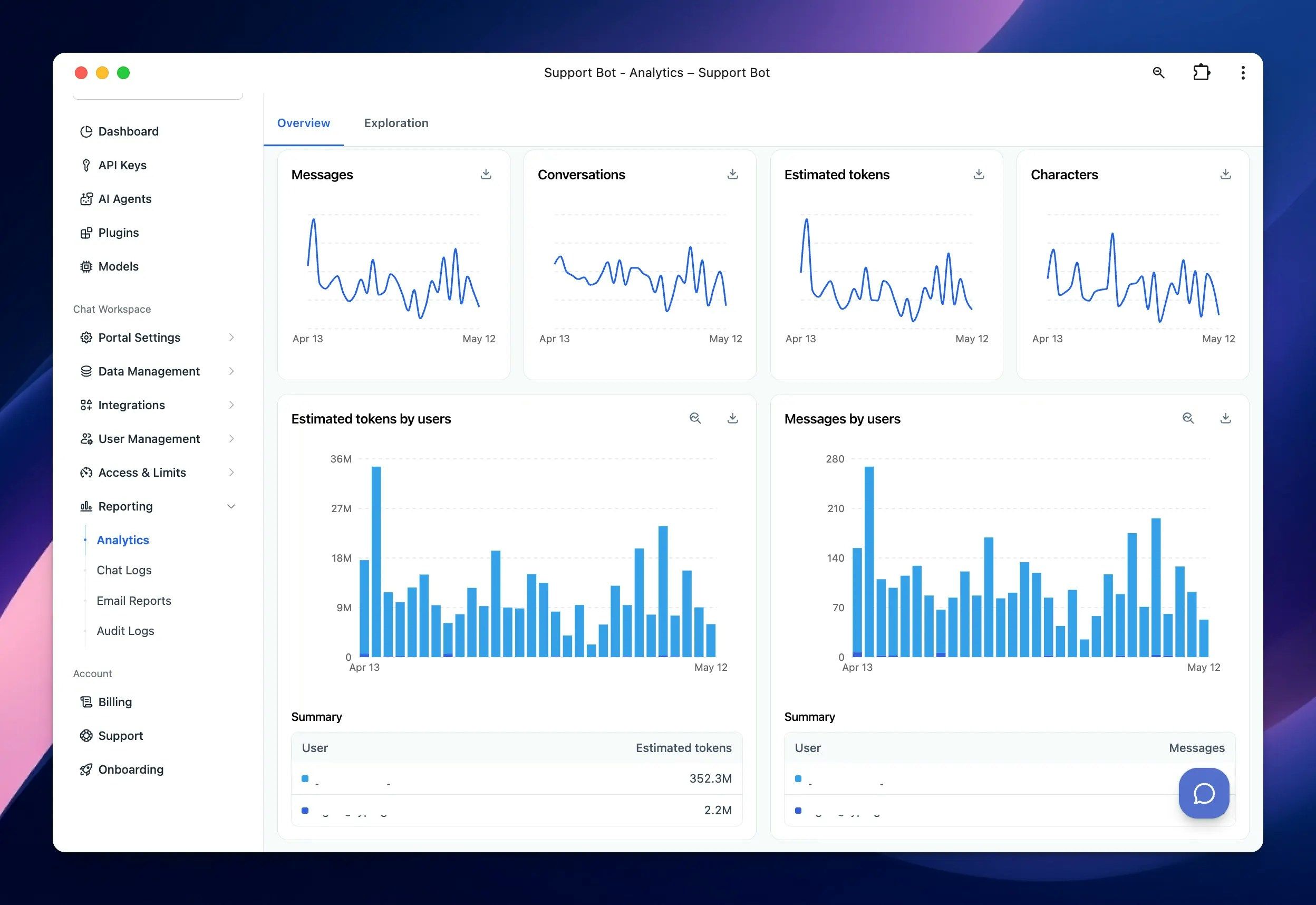
Task: Expand Access & Limits submenu chevron
Action: click(x=231, y=473)
